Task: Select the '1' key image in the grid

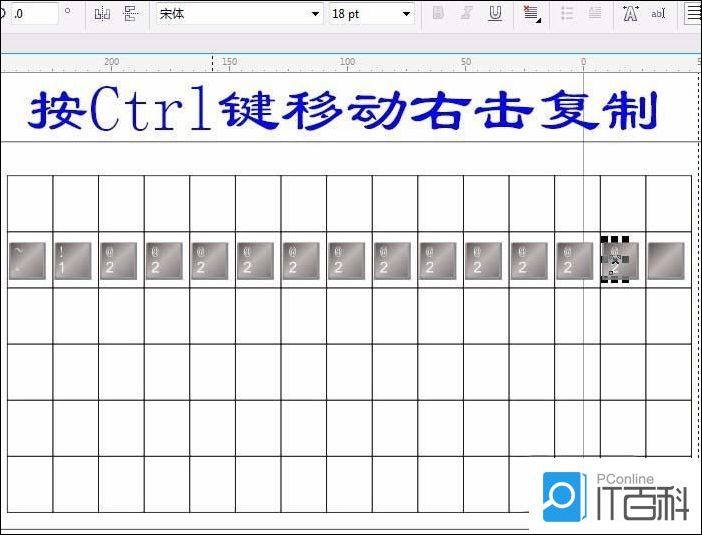Action: 72,261
